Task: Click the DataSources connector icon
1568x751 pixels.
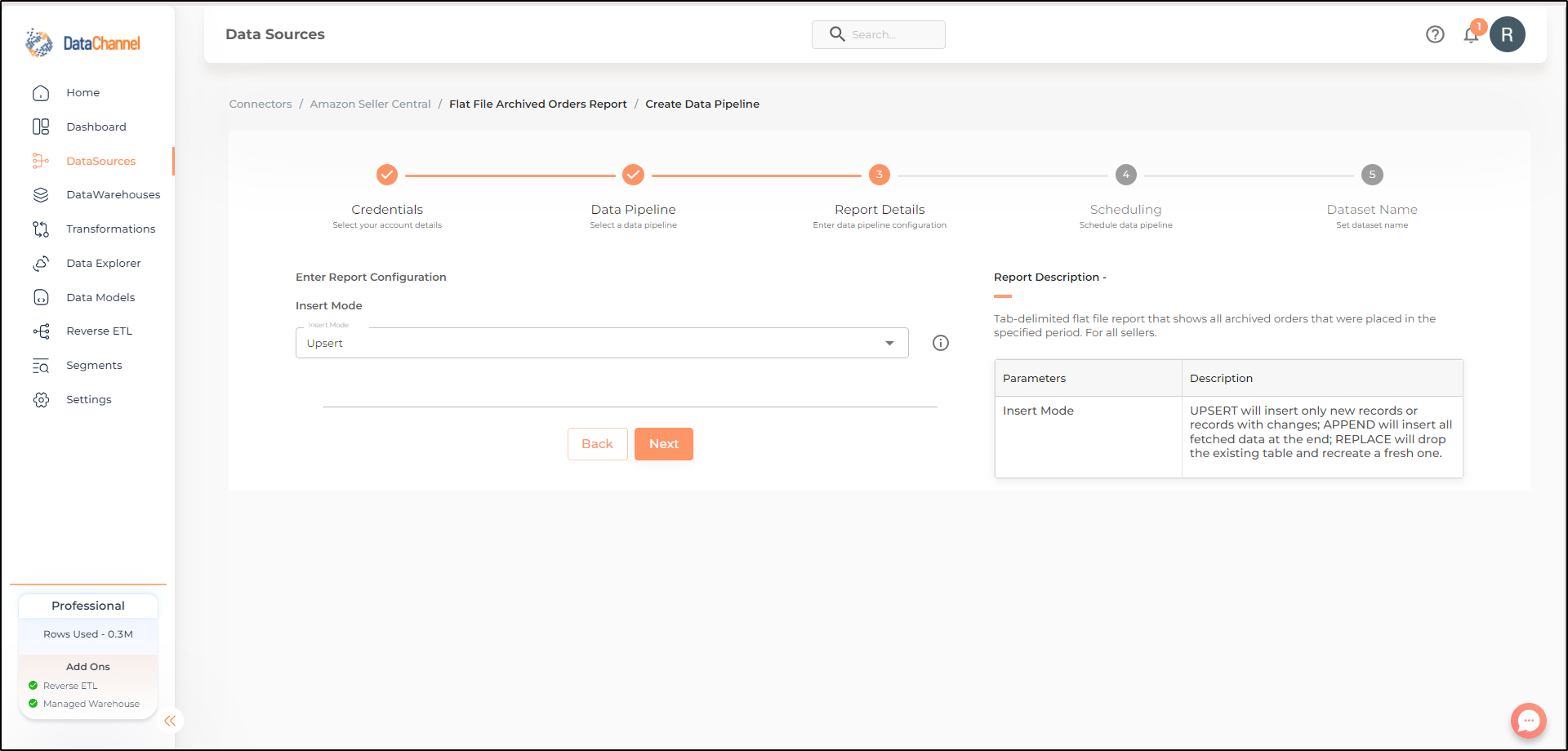Action: pos(41,161)
